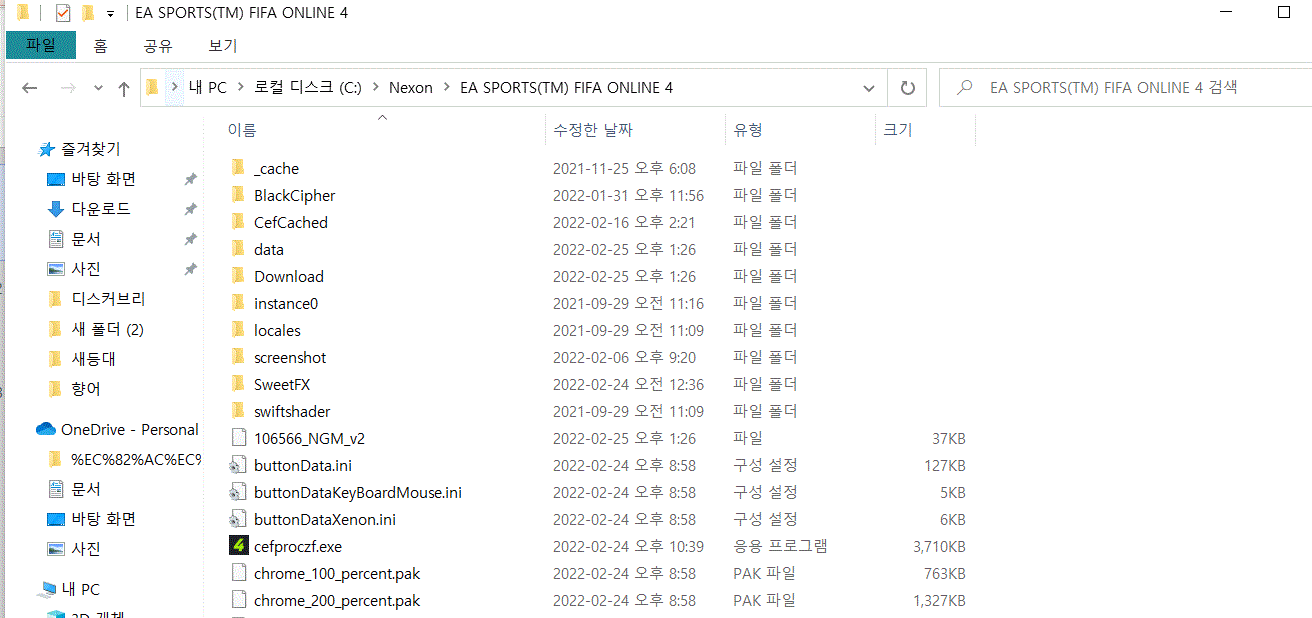Expand the address bar history dropdown
1312x618 pixels.
pos(869,88)
